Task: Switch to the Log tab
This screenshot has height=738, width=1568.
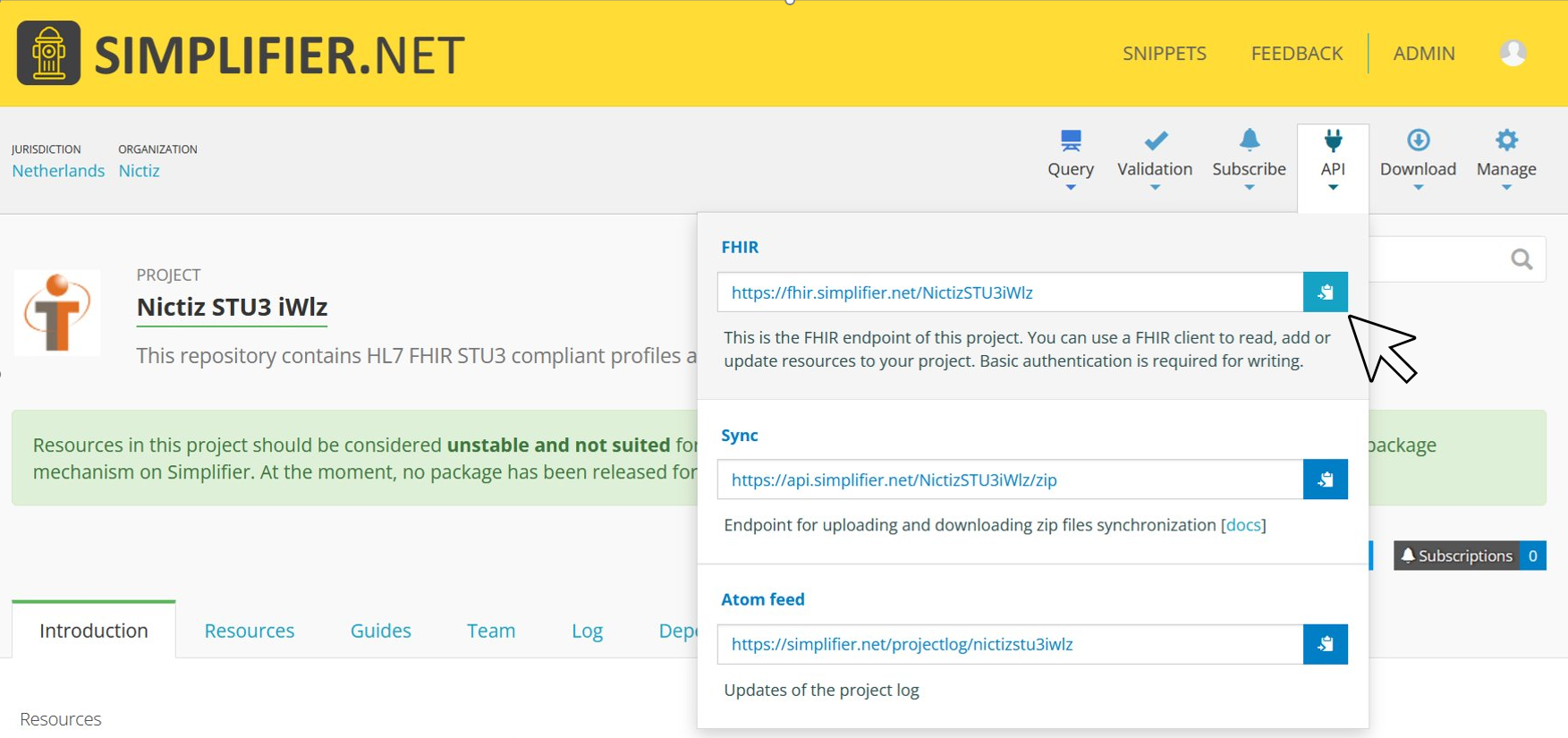Action: pos(587,631)
